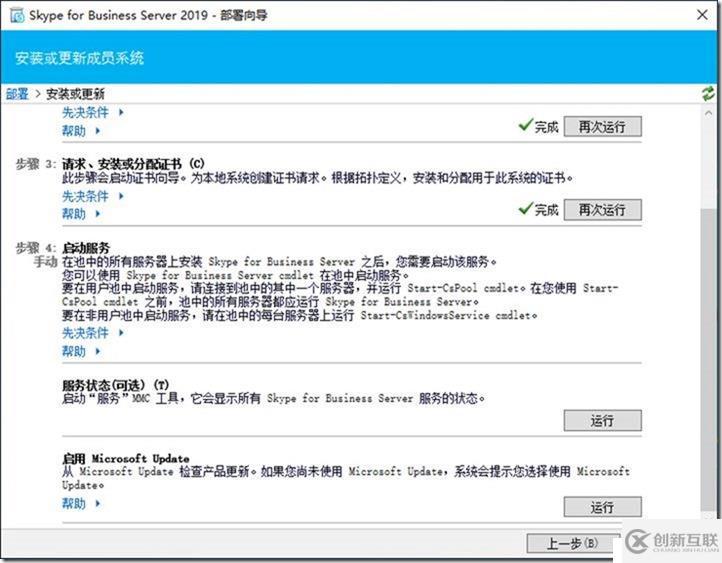Image resolution: width=722 pixels, height=563 pixels.
Task: Close the deployment wizard window
Action: (x=702, y=15)
